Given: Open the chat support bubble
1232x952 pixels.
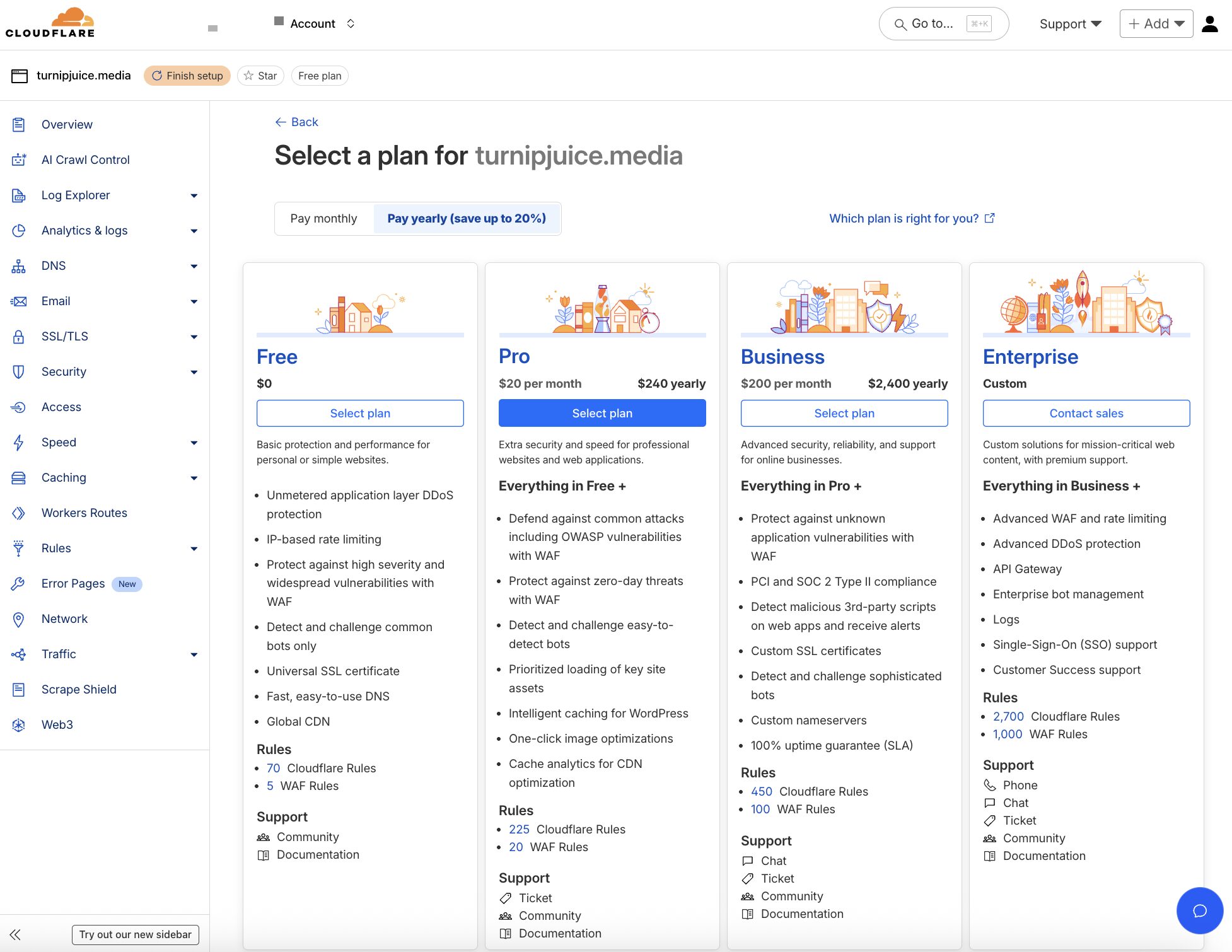Looking at the screenshot, I should [x=1200, y=910].
